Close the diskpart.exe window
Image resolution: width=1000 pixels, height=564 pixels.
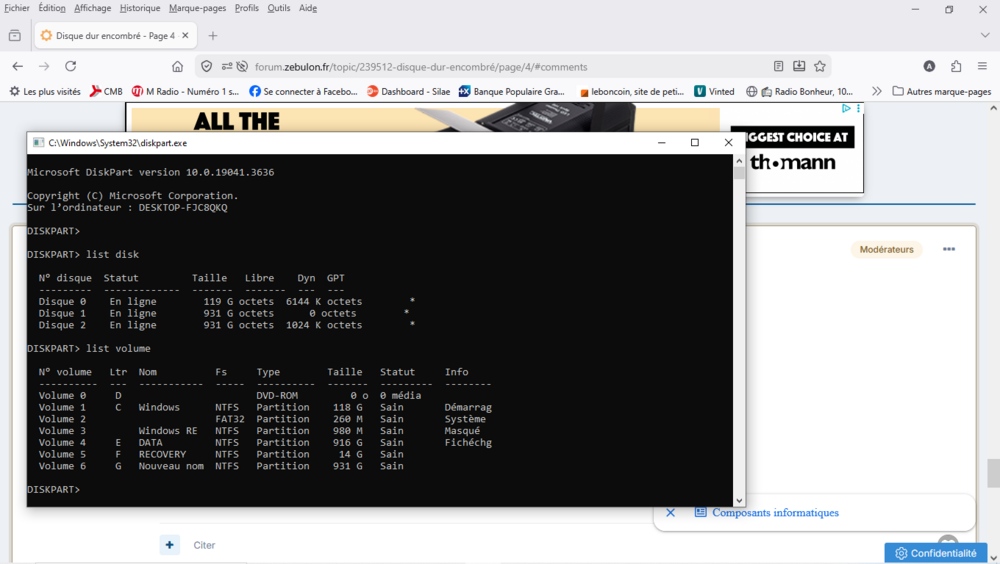pyautogui.click(x=728, y=143)
